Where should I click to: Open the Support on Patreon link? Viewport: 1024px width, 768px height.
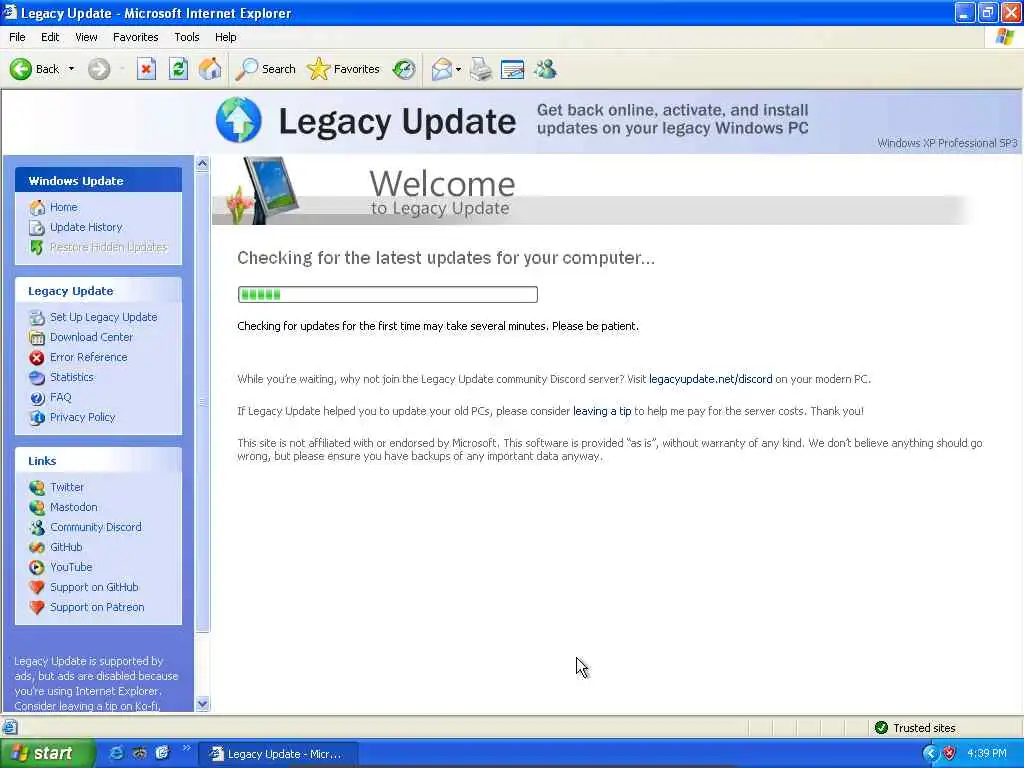pyautogui.click(x=97, y=607)
